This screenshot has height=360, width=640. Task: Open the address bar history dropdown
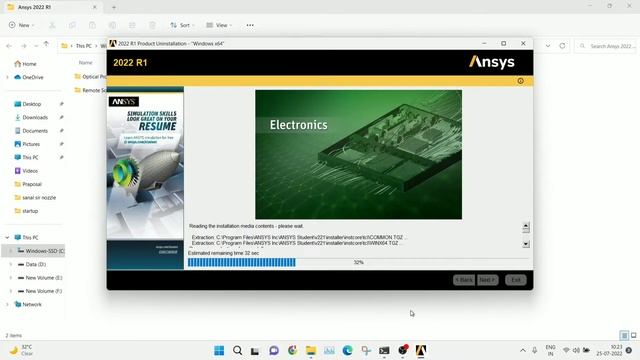548,46
